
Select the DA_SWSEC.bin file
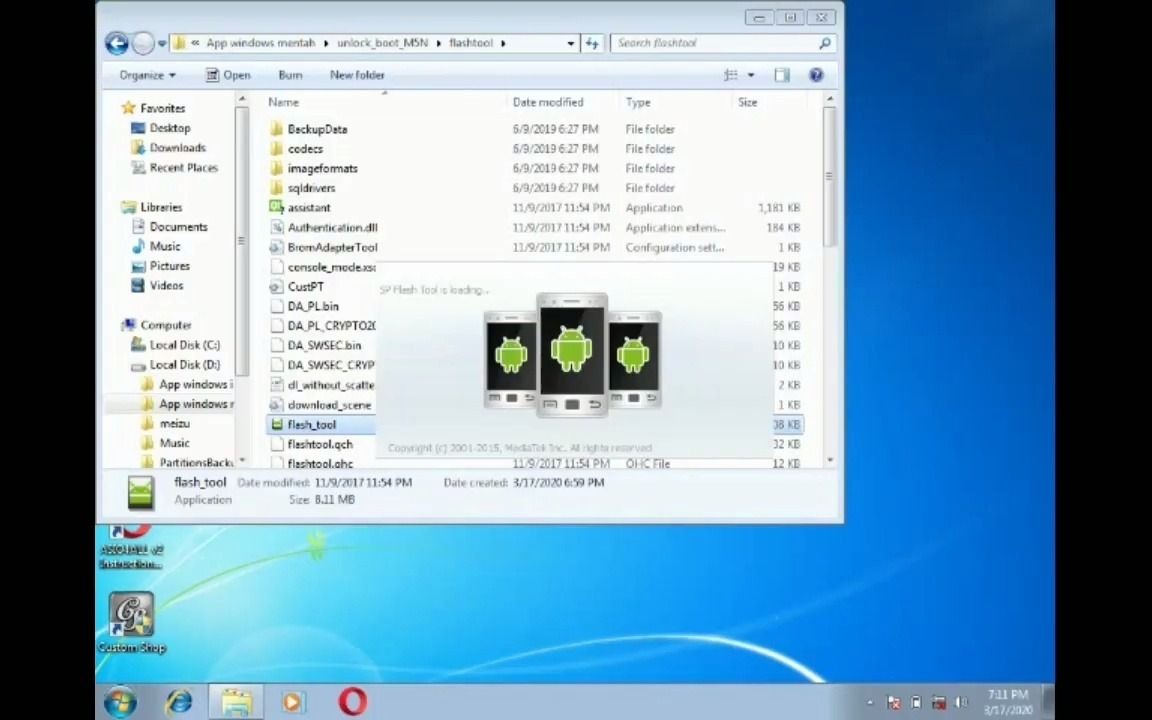tap(324, 345)
